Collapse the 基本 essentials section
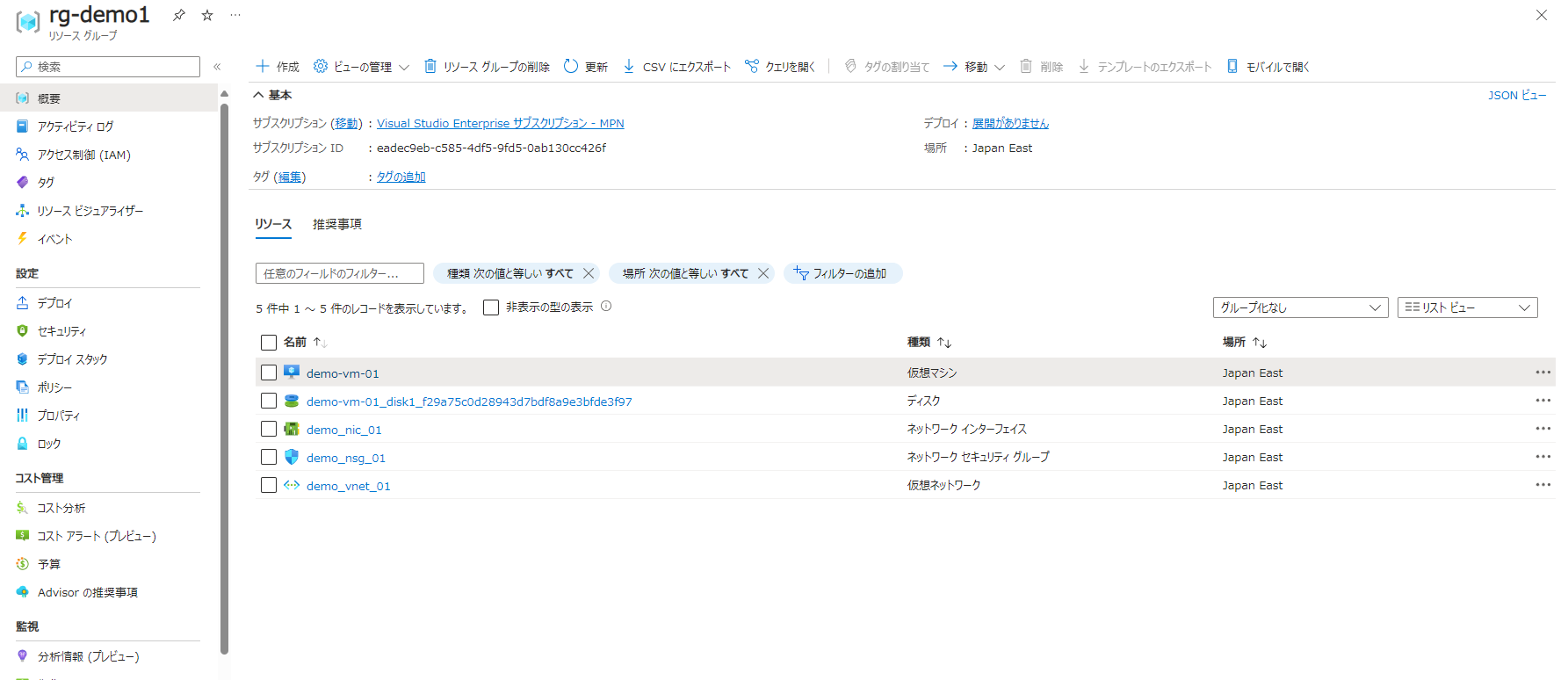 272,95
